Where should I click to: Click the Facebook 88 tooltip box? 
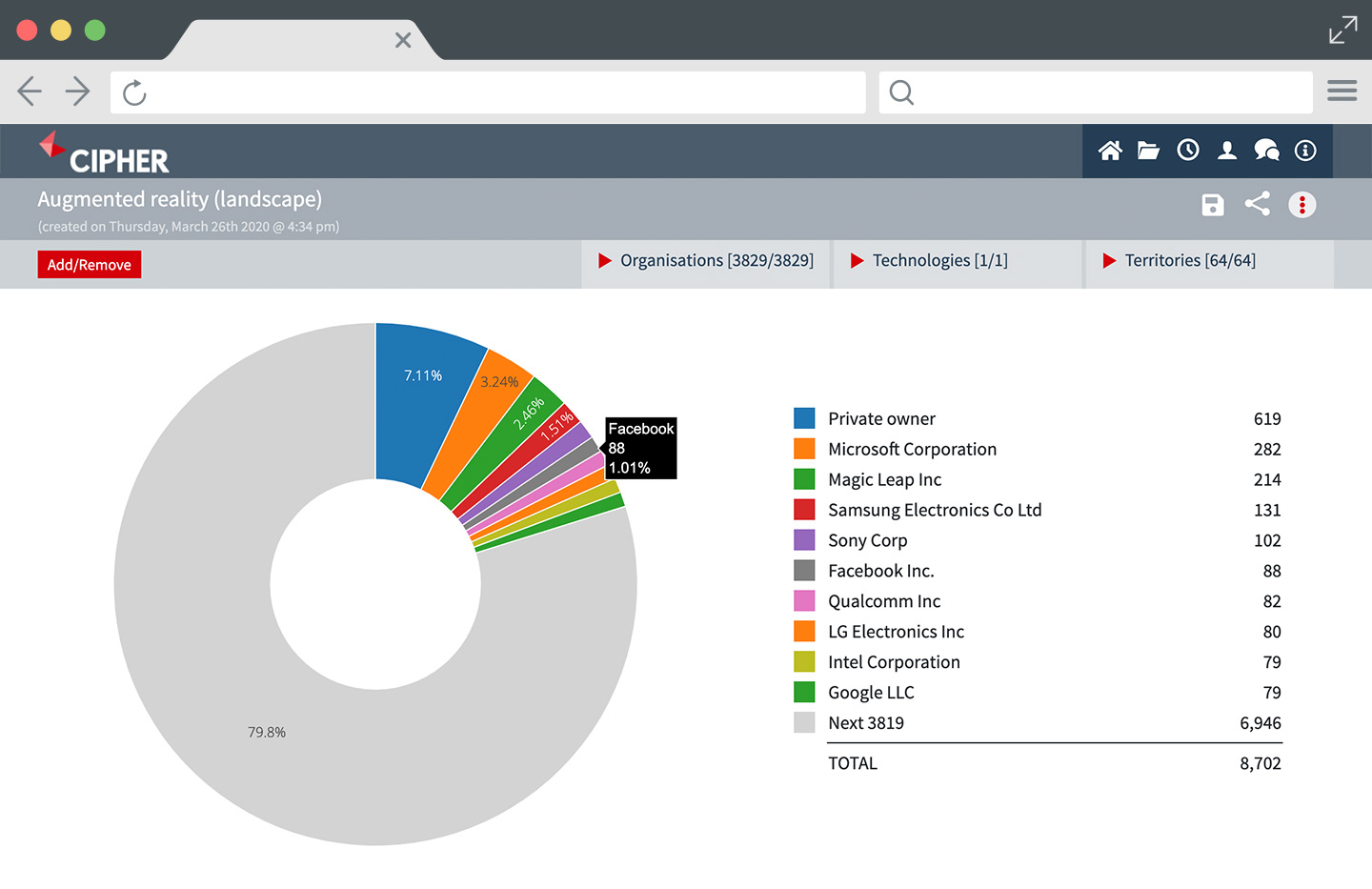641,448
